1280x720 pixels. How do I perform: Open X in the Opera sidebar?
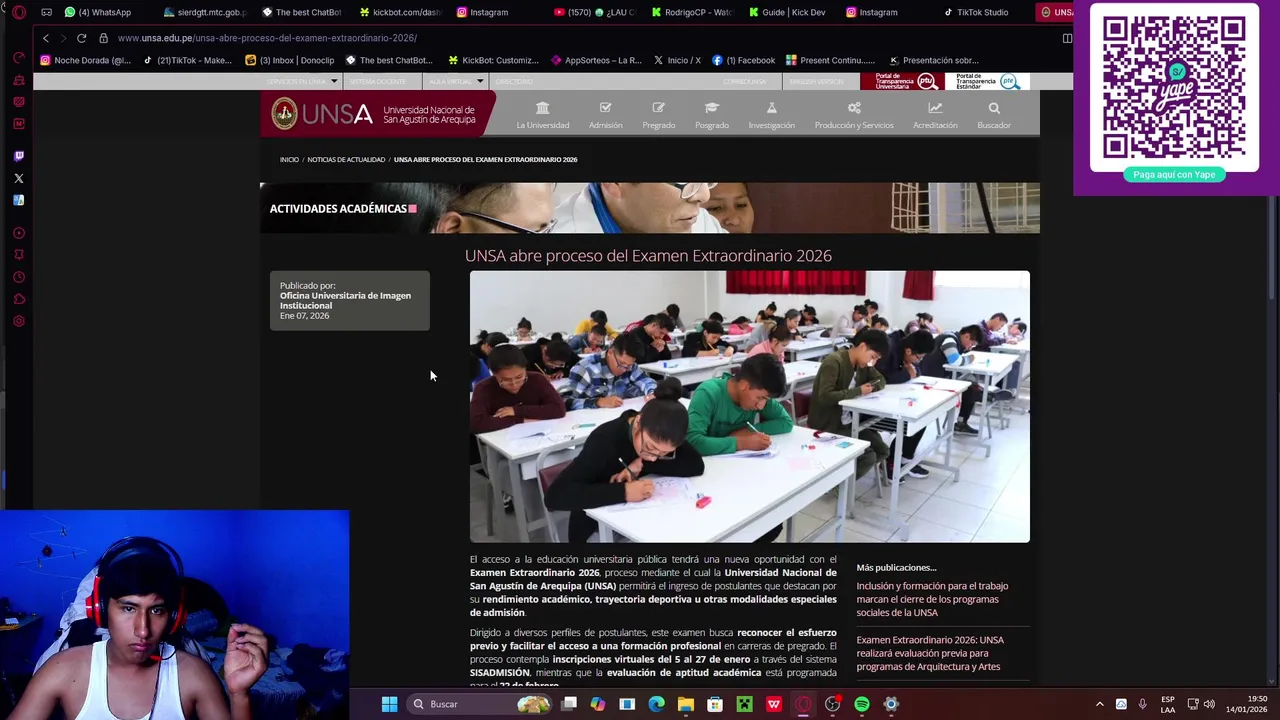(18, 178)
